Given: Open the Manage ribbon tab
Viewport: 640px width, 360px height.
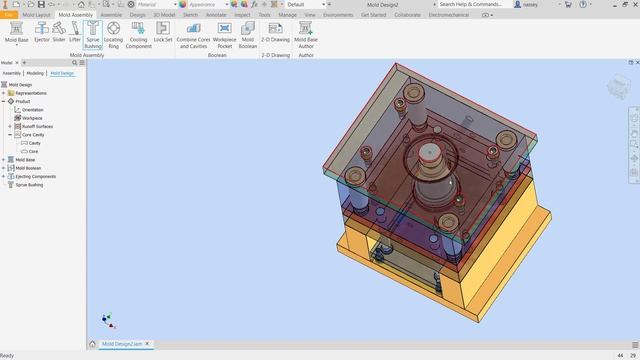Looking at the screenshot, I should click(x=287, y=15).
